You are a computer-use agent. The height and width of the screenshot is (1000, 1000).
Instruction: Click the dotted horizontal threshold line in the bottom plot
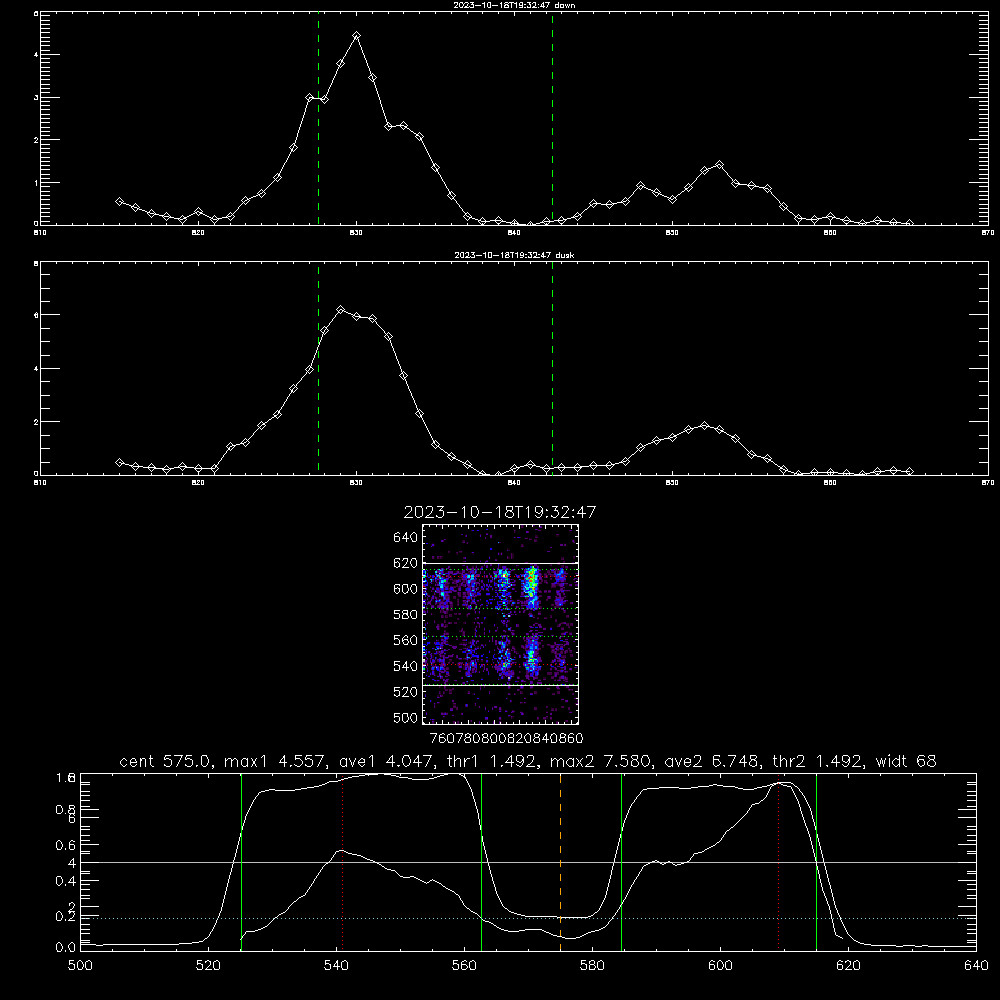(x=528, y=918)
